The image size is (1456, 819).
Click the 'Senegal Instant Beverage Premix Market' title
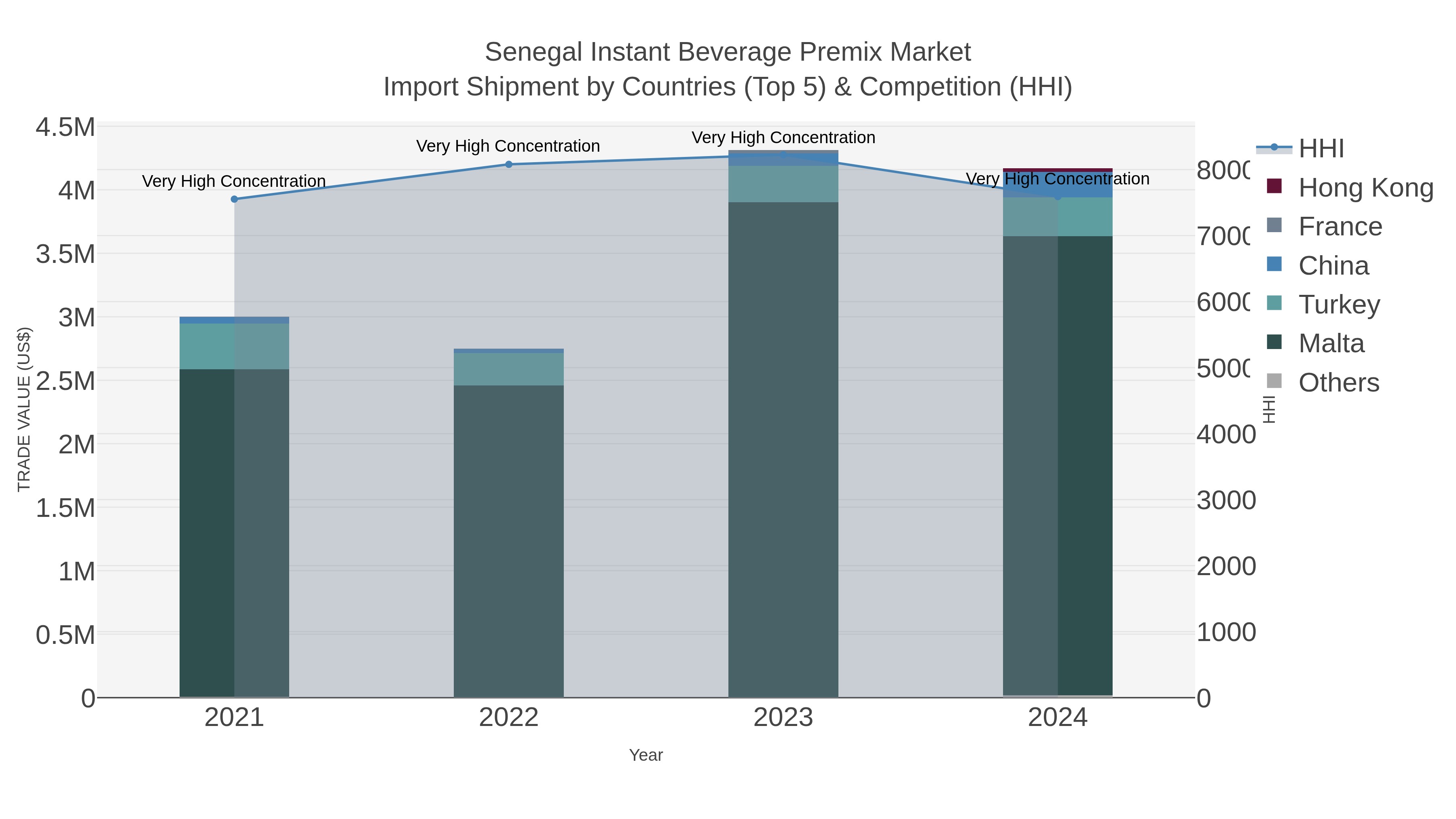click(728, 52)
